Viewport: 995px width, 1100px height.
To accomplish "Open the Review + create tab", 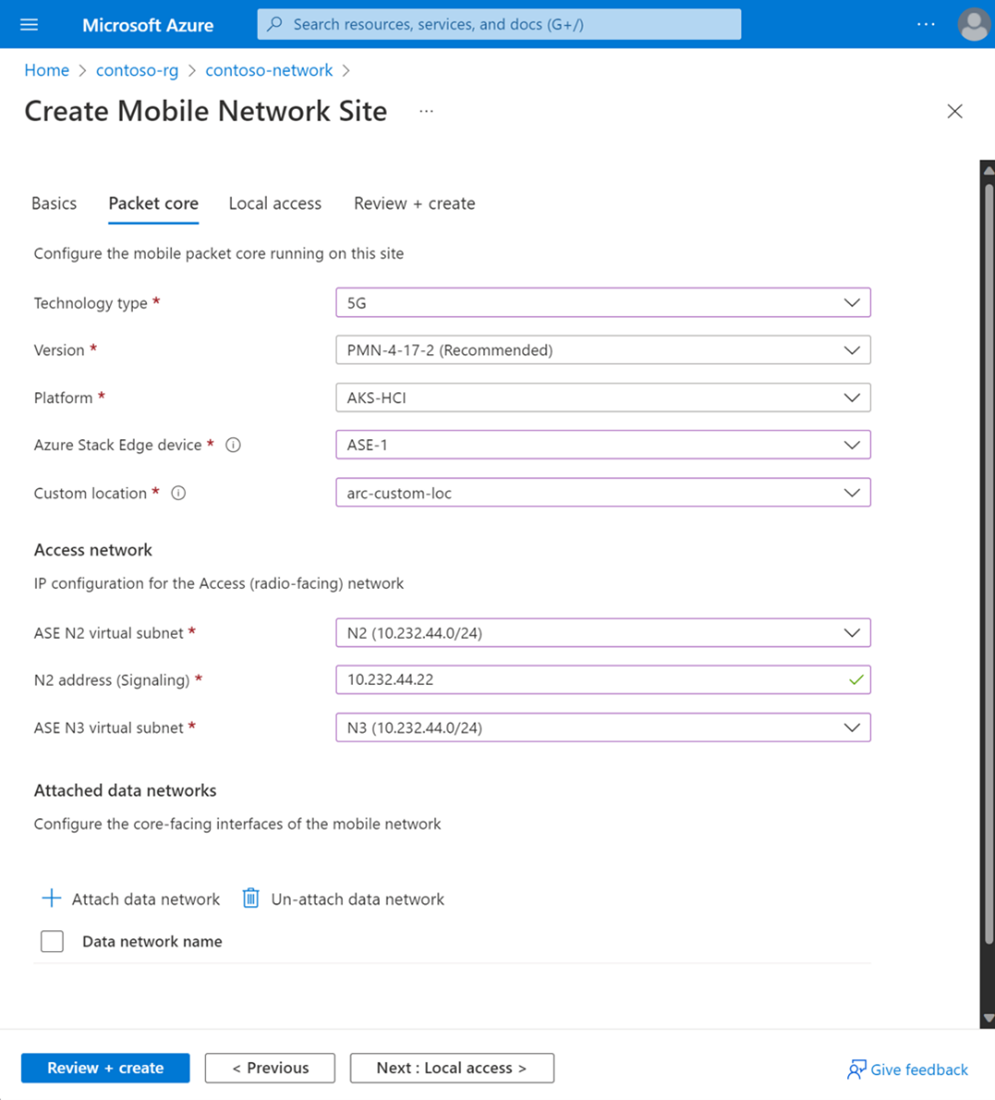I will pos(415,203).
